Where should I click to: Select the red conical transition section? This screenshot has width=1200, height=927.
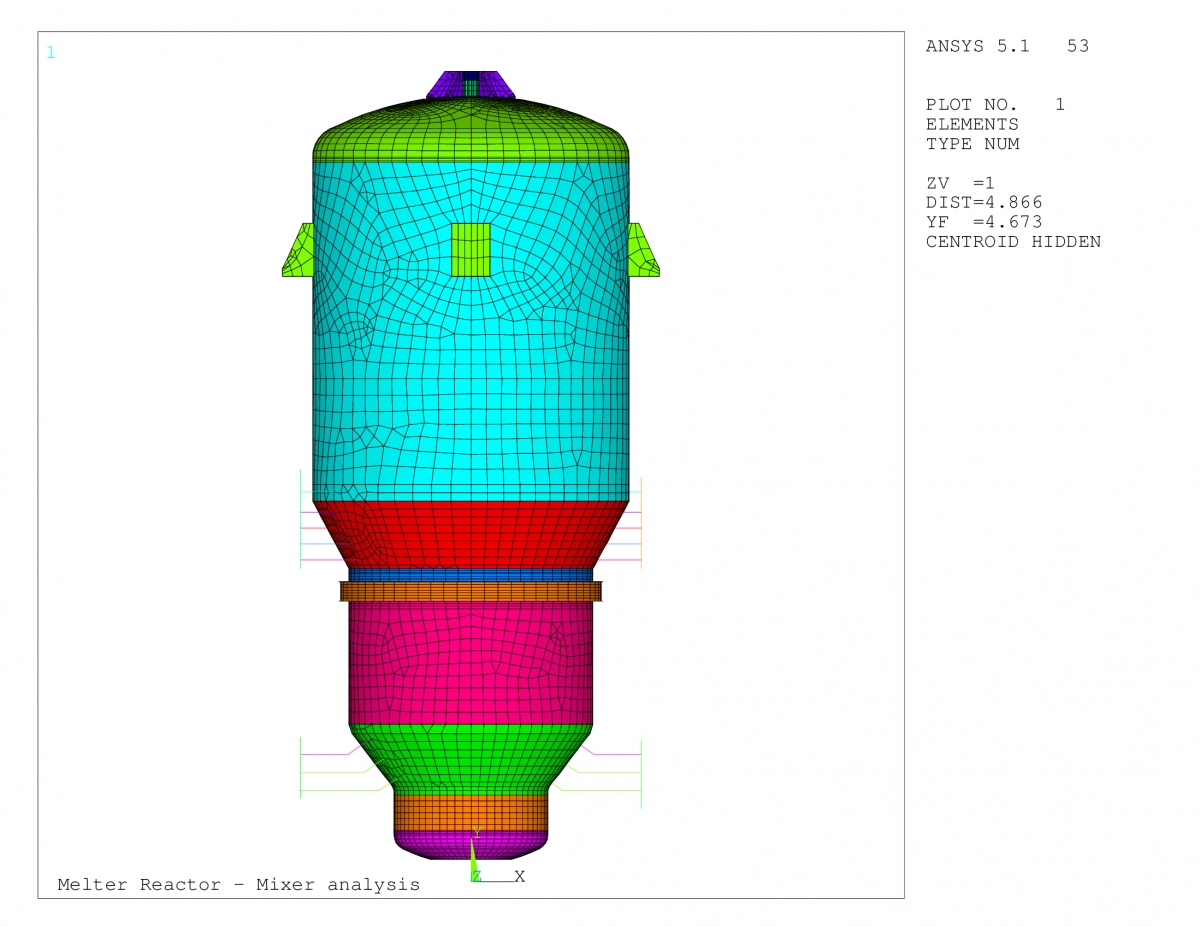pos(471,535)
